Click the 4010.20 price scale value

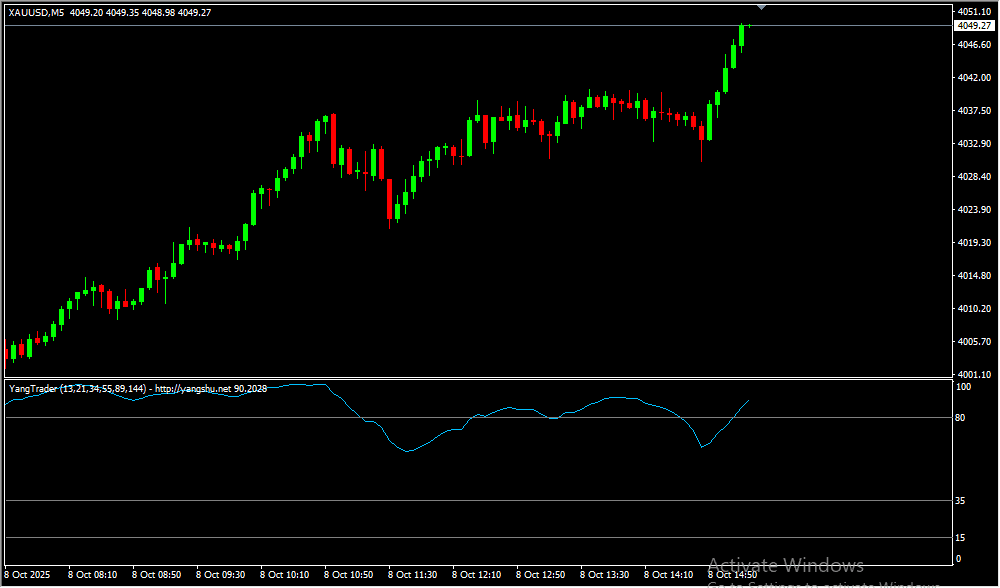tap(973, 309)
